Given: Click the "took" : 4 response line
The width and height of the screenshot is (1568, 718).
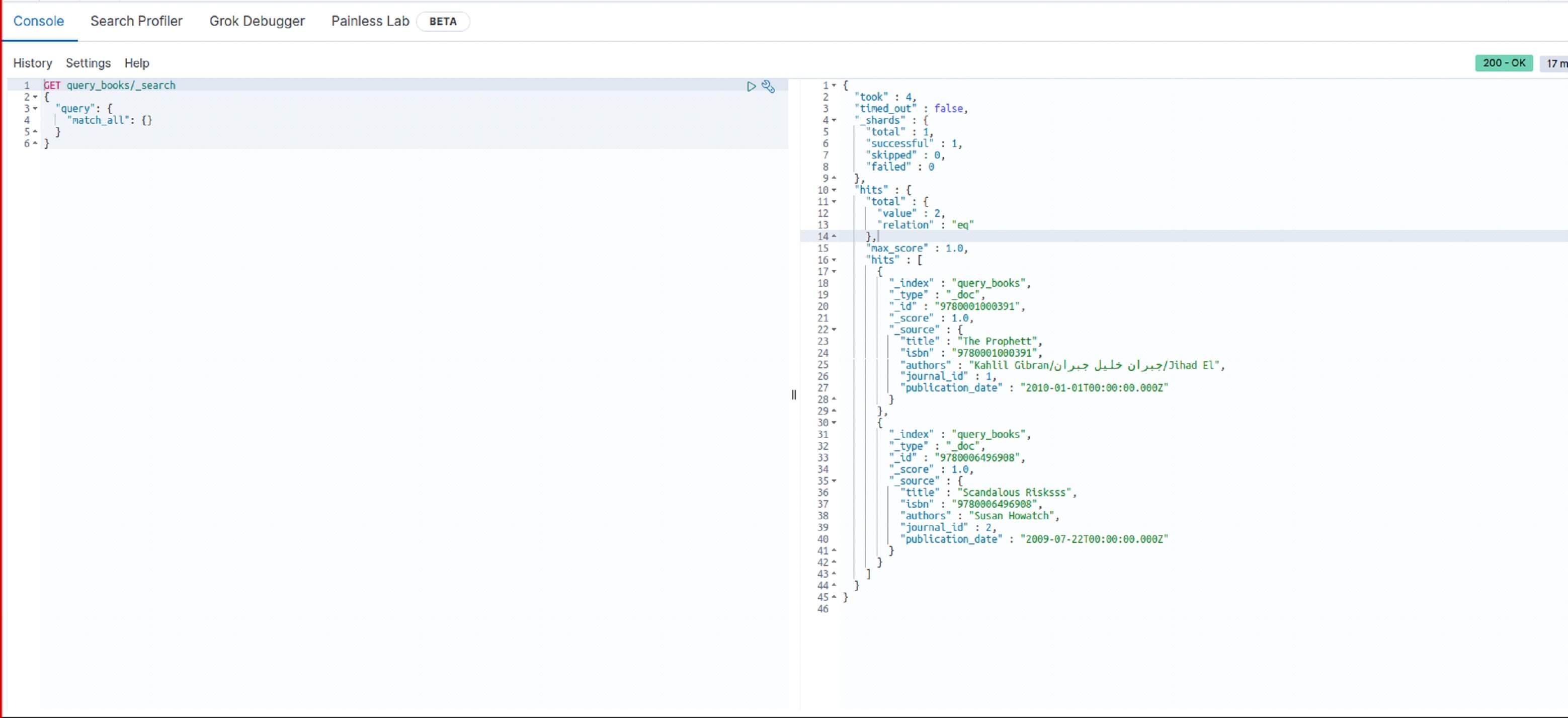Looking at the screenshot, I should (885, 97).
